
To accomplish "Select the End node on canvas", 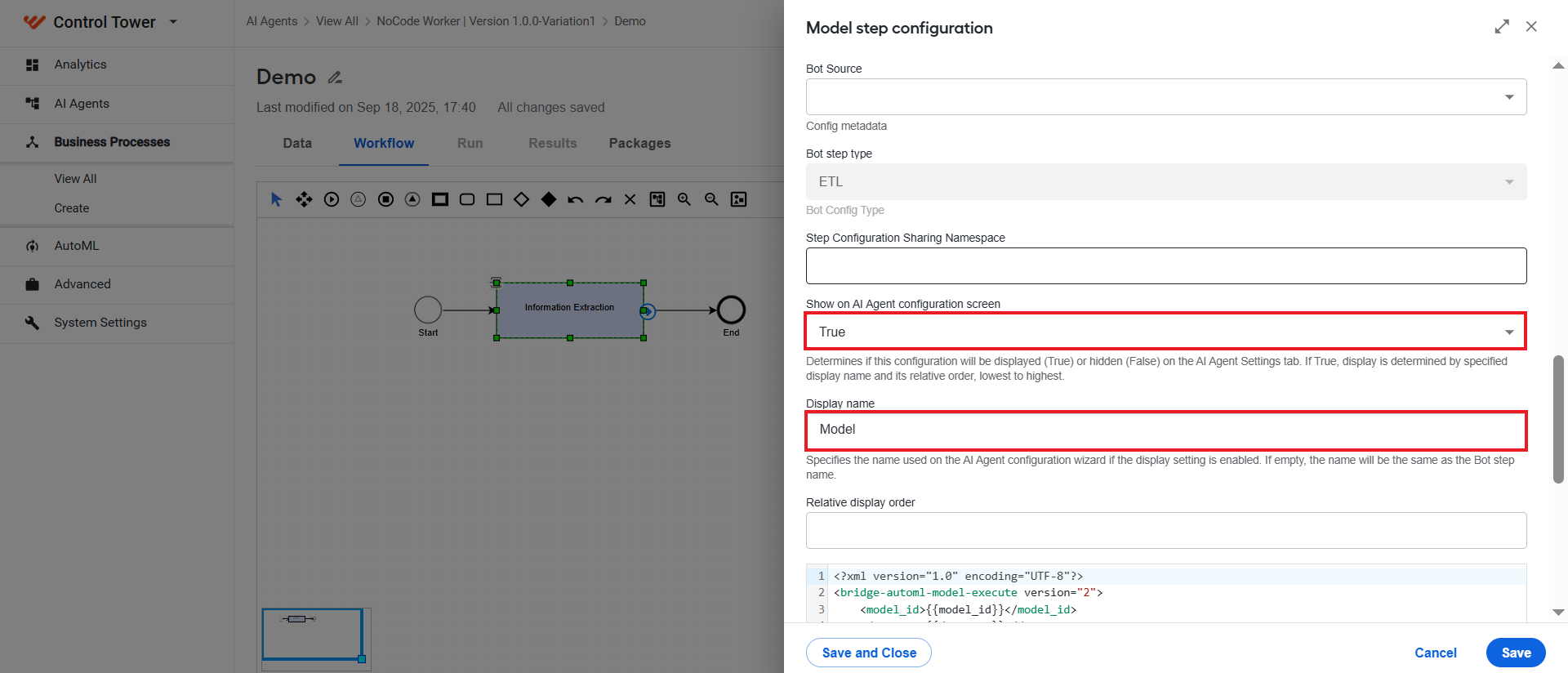I will [x=731, y=310].
